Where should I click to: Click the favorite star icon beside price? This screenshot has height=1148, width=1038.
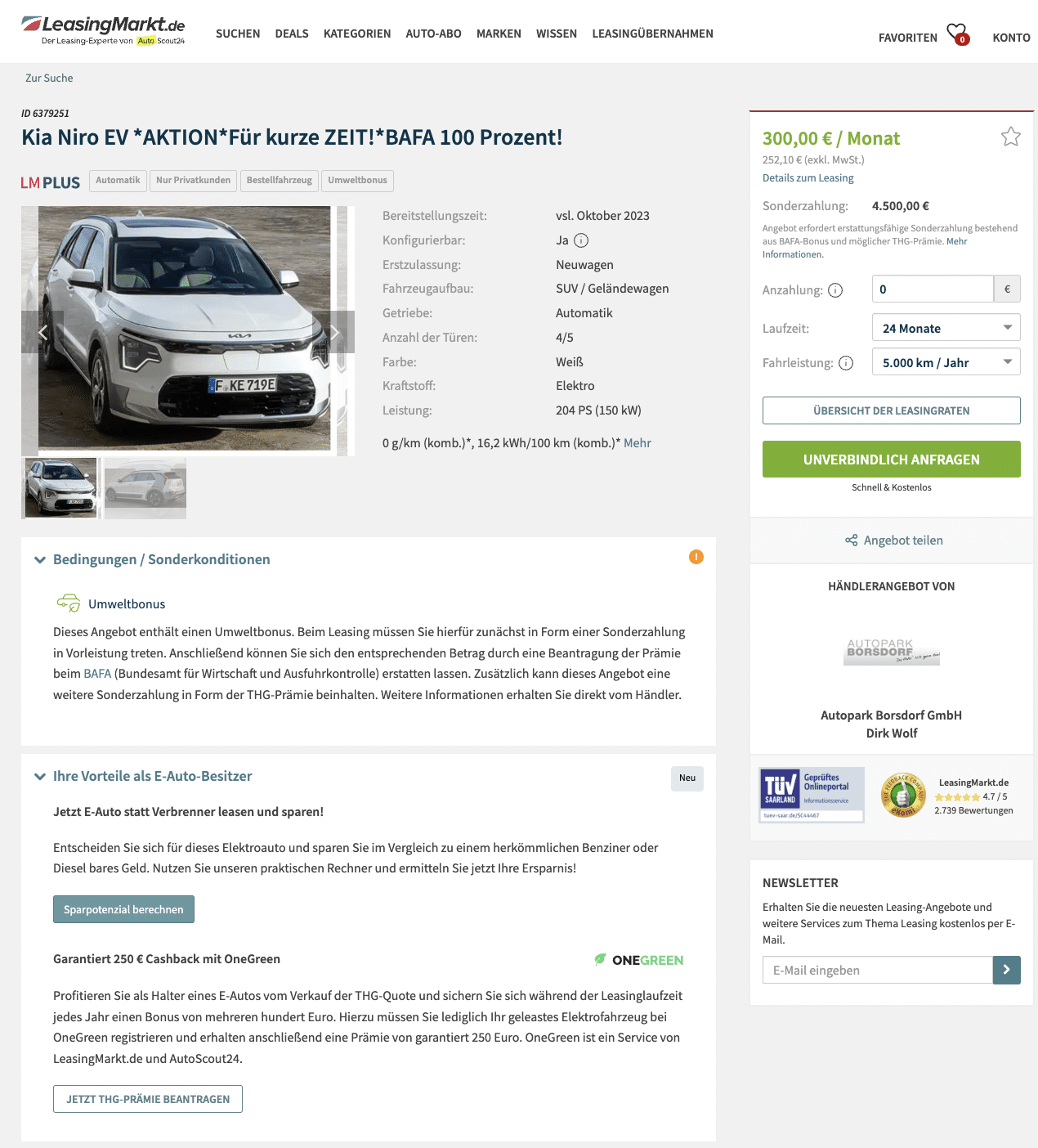tap(1010, 137)
